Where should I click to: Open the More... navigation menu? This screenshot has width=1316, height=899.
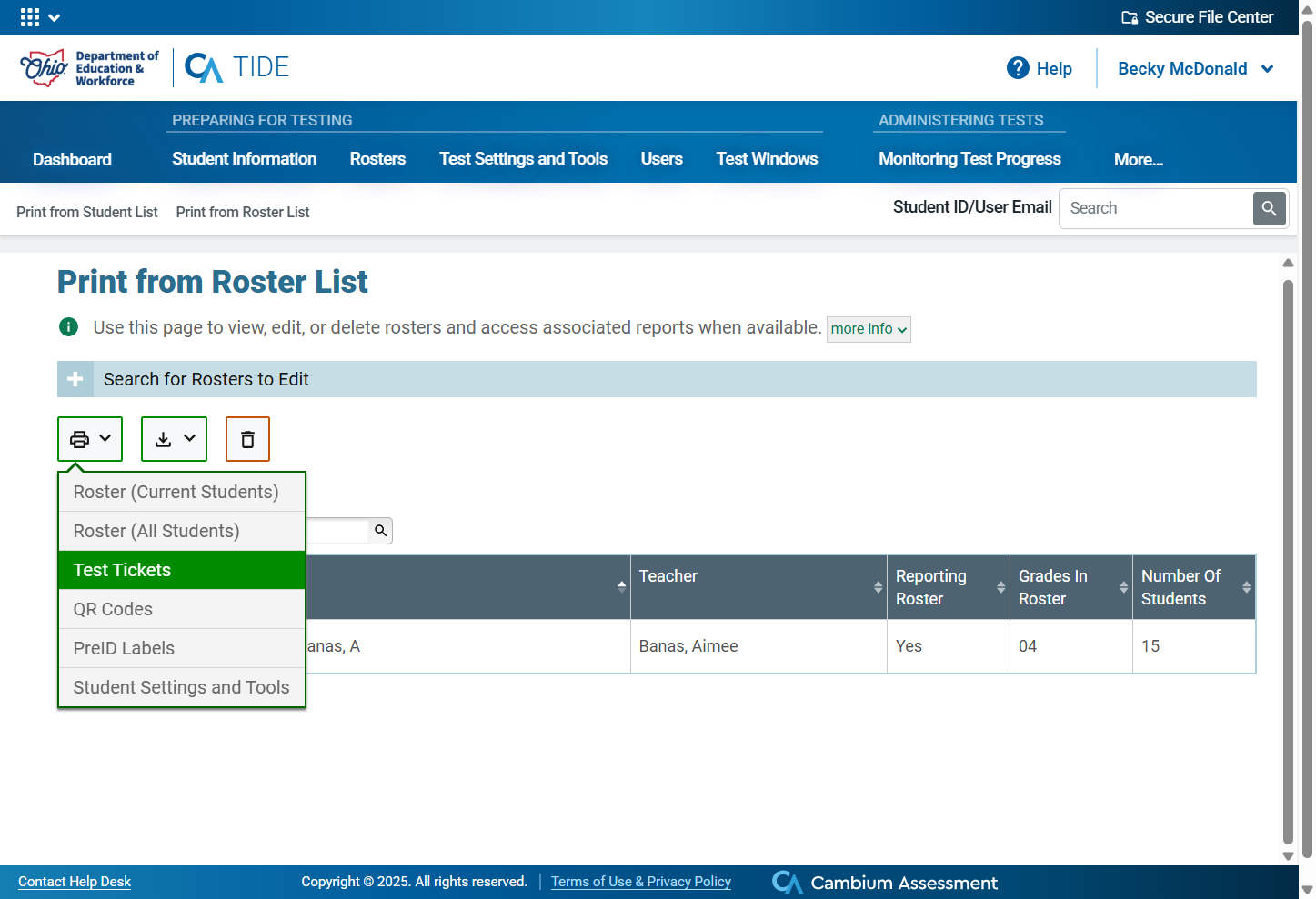(x=1139, y=160)
